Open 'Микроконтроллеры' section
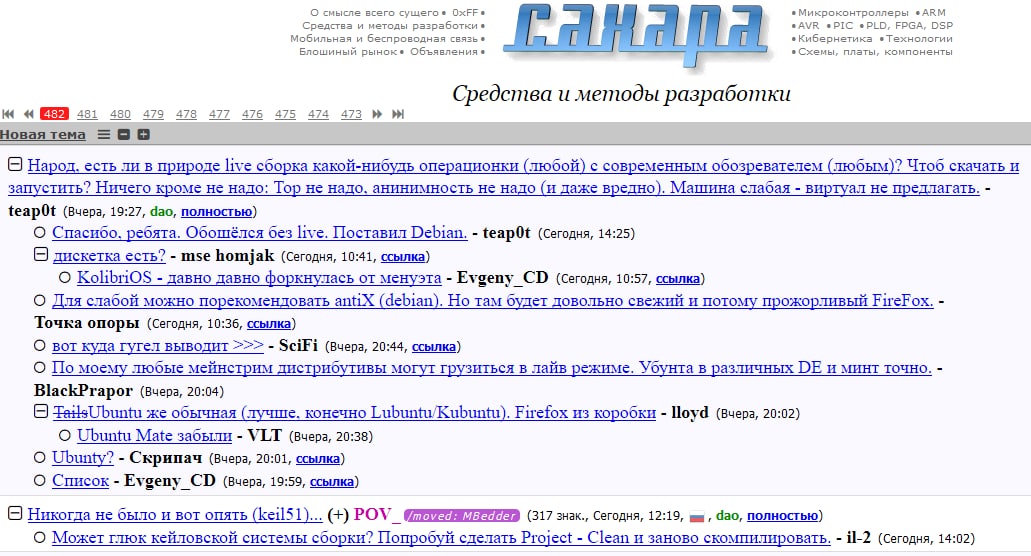 coord(853,12)
